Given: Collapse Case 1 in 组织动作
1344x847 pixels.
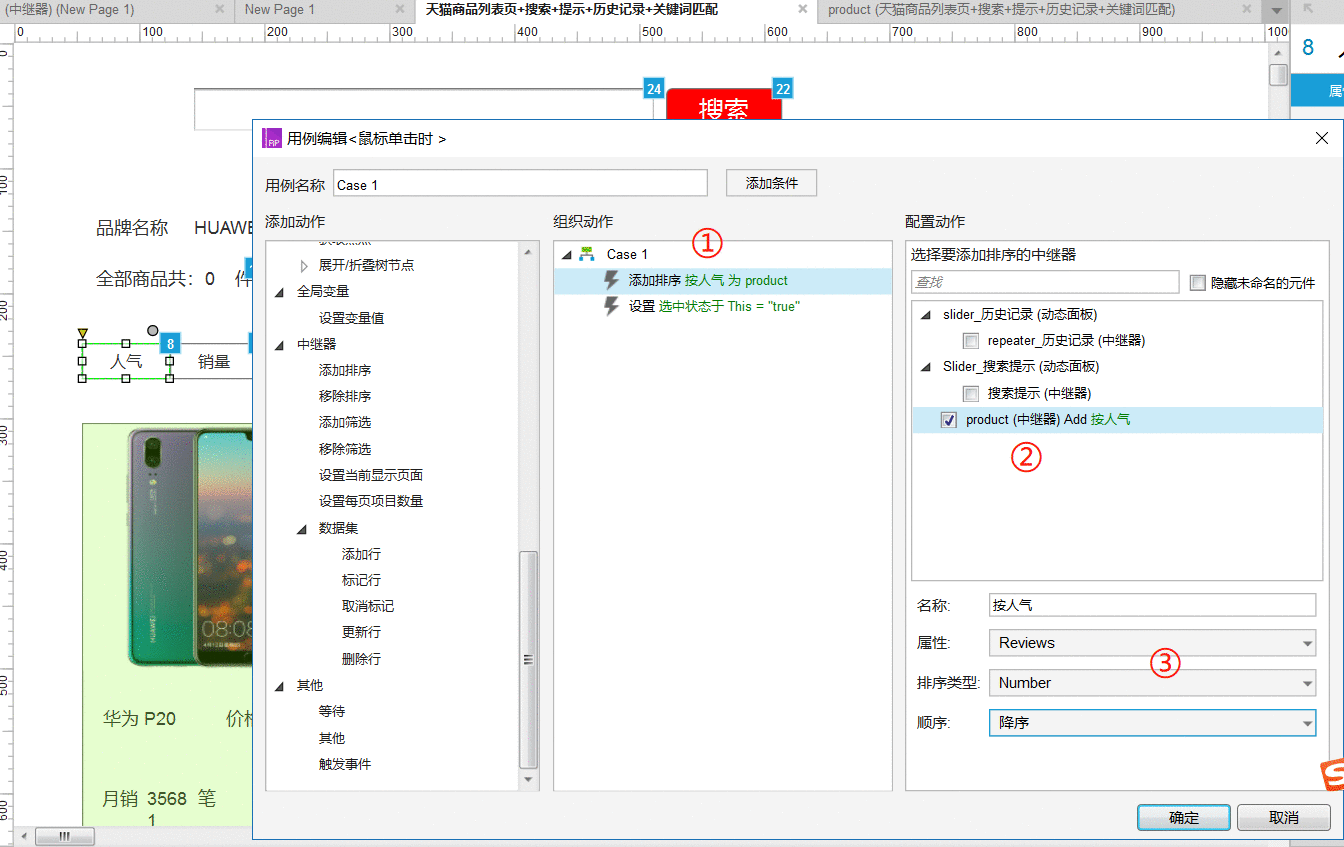Looking at the screenshot, I should point(567,255).
